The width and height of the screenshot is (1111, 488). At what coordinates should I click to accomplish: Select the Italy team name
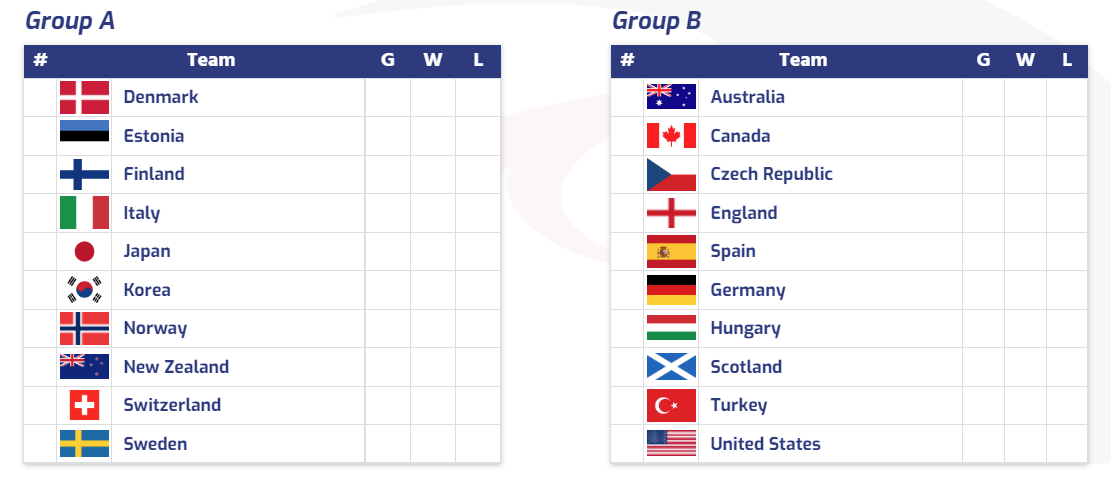[142, 212]
